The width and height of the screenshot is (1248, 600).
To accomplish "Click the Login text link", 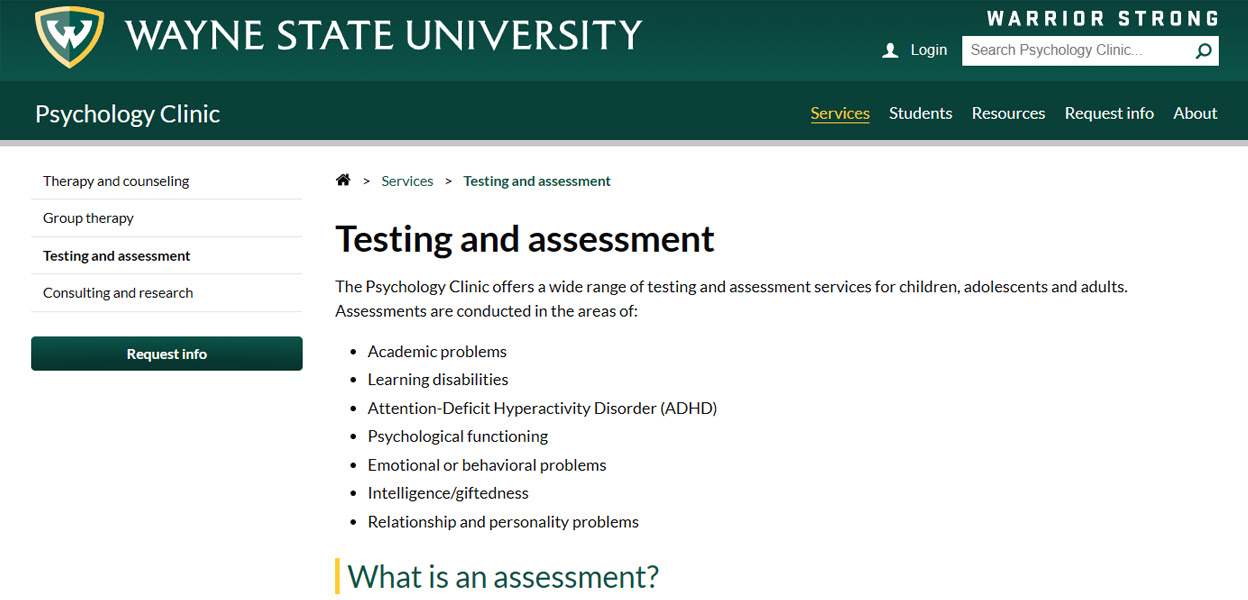I will pyautogui.click(x=928, y=49).
